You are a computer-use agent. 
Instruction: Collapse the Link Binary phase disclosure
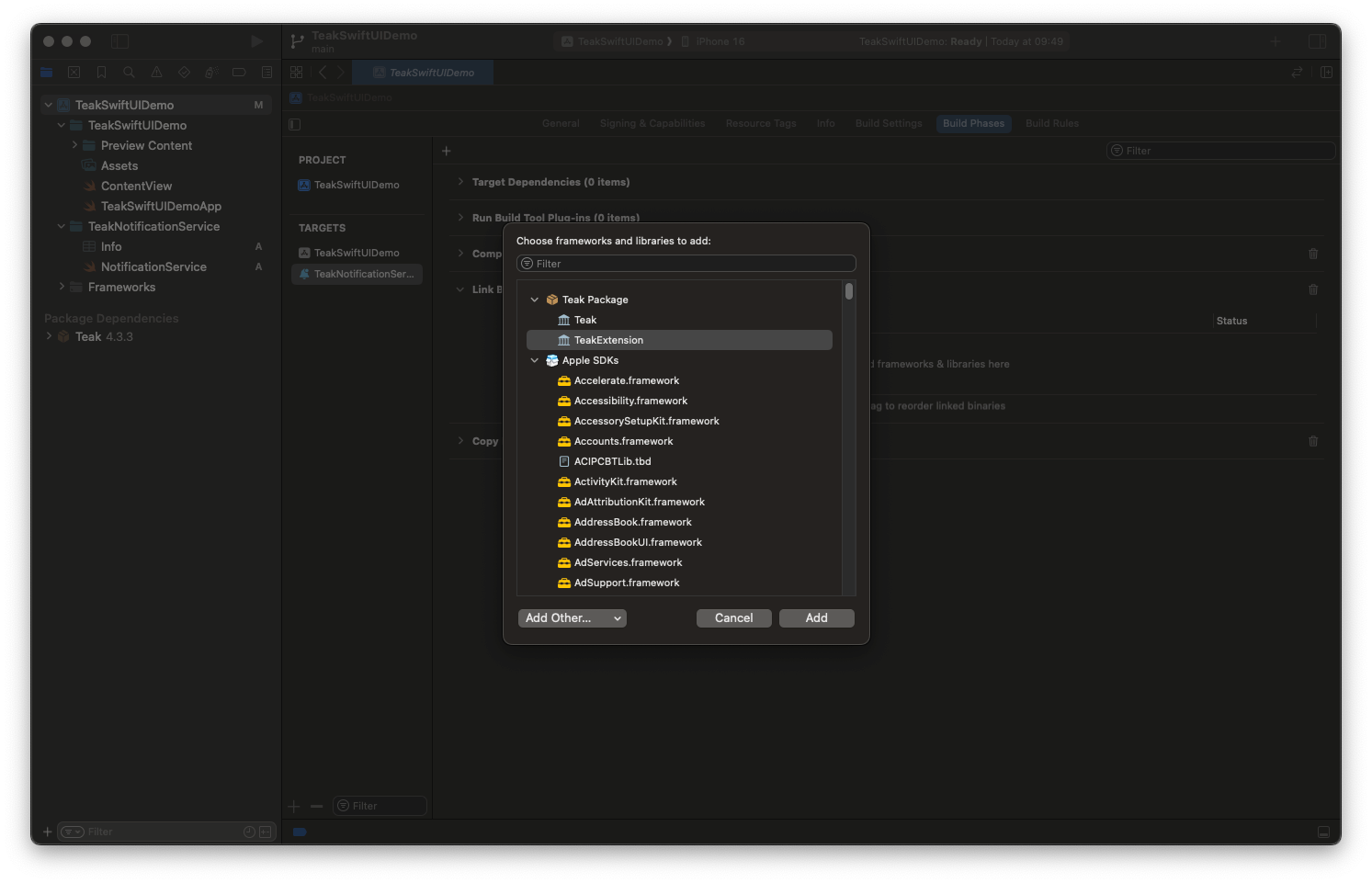460,289
